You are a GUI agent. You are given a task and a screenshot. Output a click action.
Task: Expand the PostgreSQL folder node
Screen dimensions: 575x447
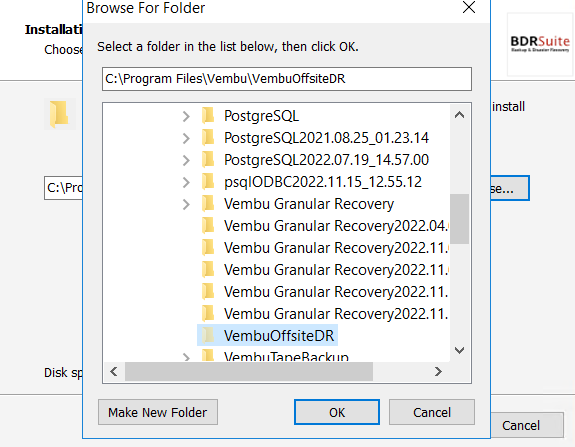click(186, 116)
